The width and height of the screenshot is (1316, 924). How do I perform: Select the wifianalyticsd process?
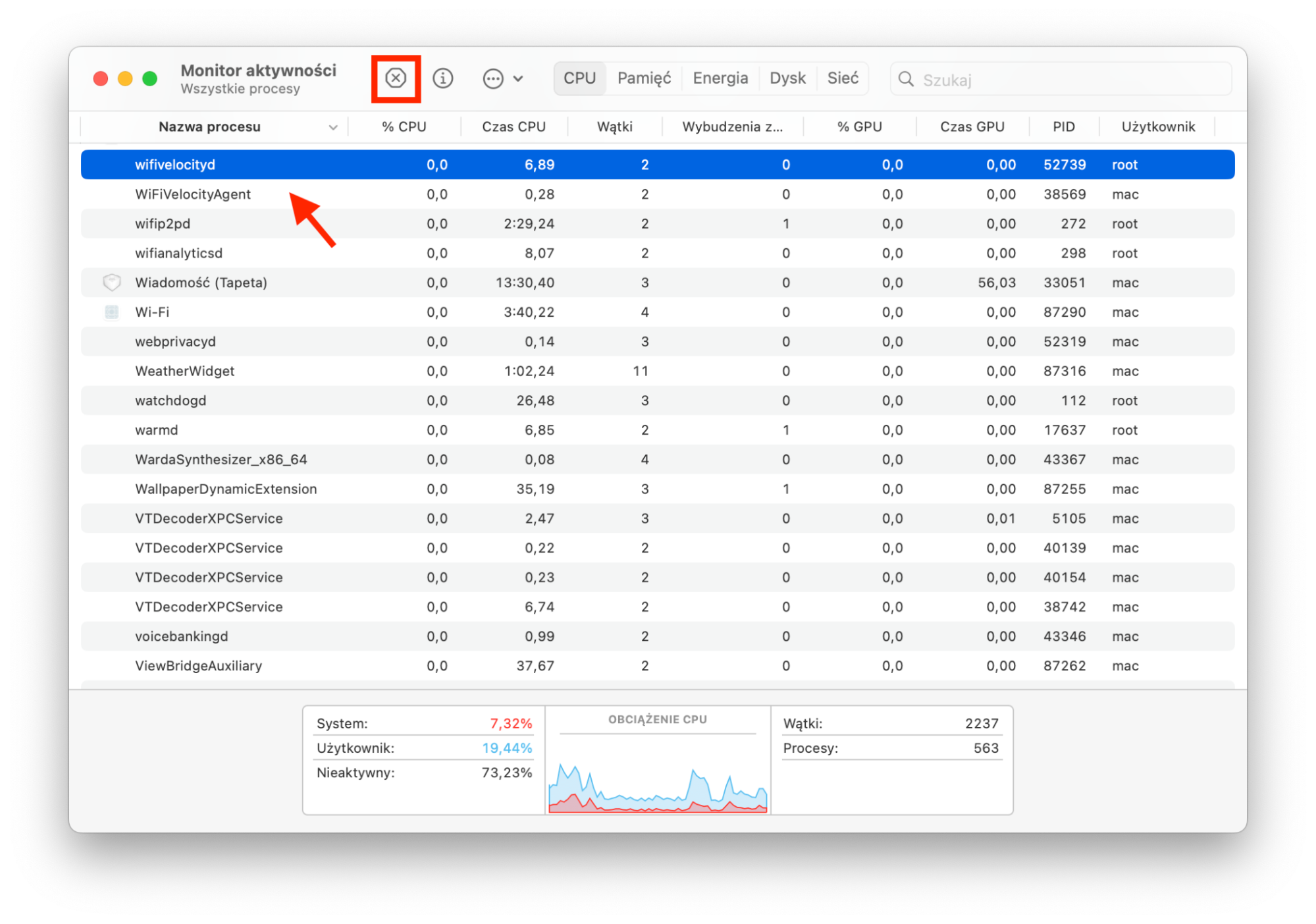tap(657, 254)
